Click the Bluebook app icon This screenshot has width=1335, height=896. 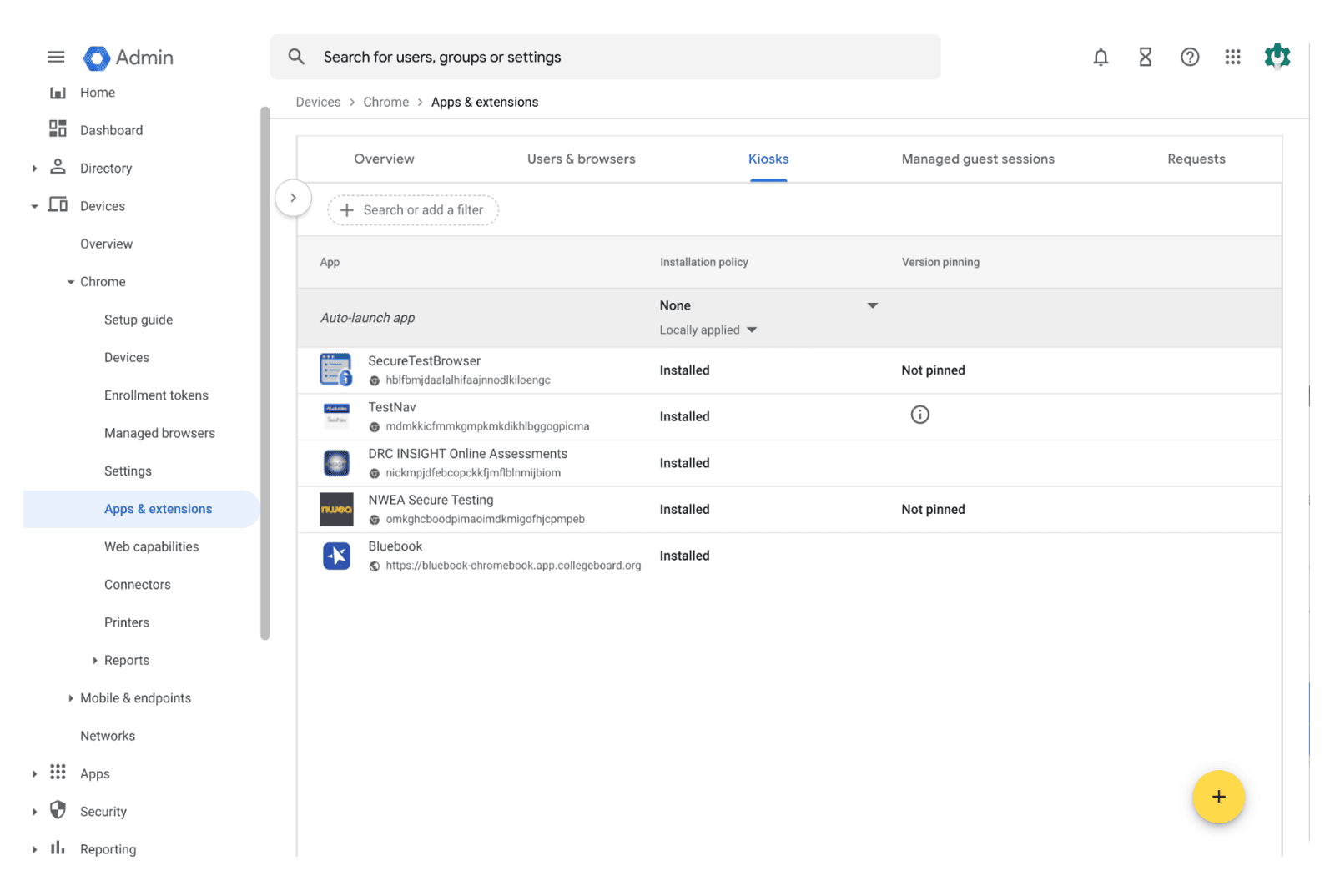coord(336,556)
